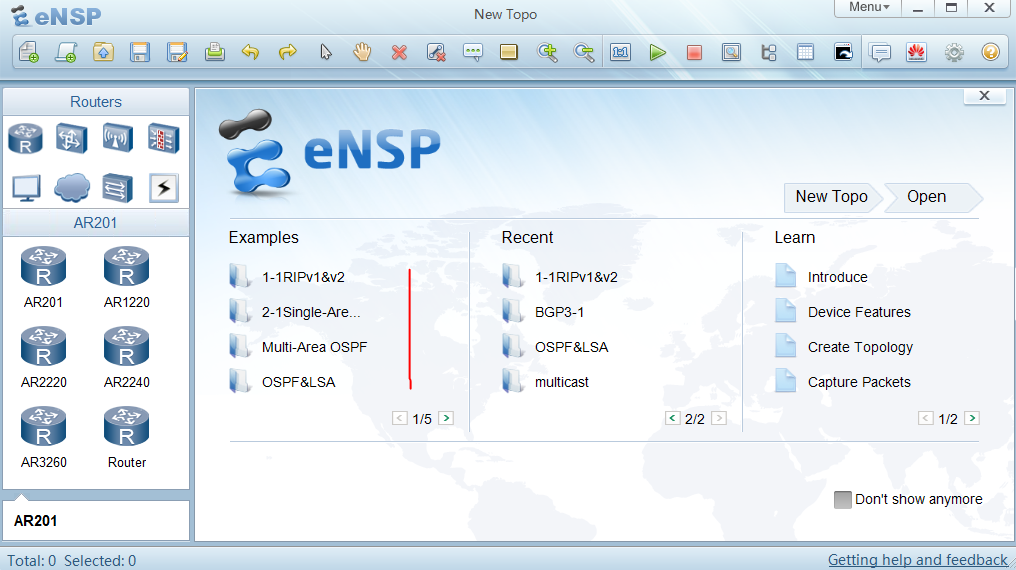Image resolution: width=1016 pixels, height=570 pixels.
Task: Click the Palette rectangle icon
Action: [509, 52]
